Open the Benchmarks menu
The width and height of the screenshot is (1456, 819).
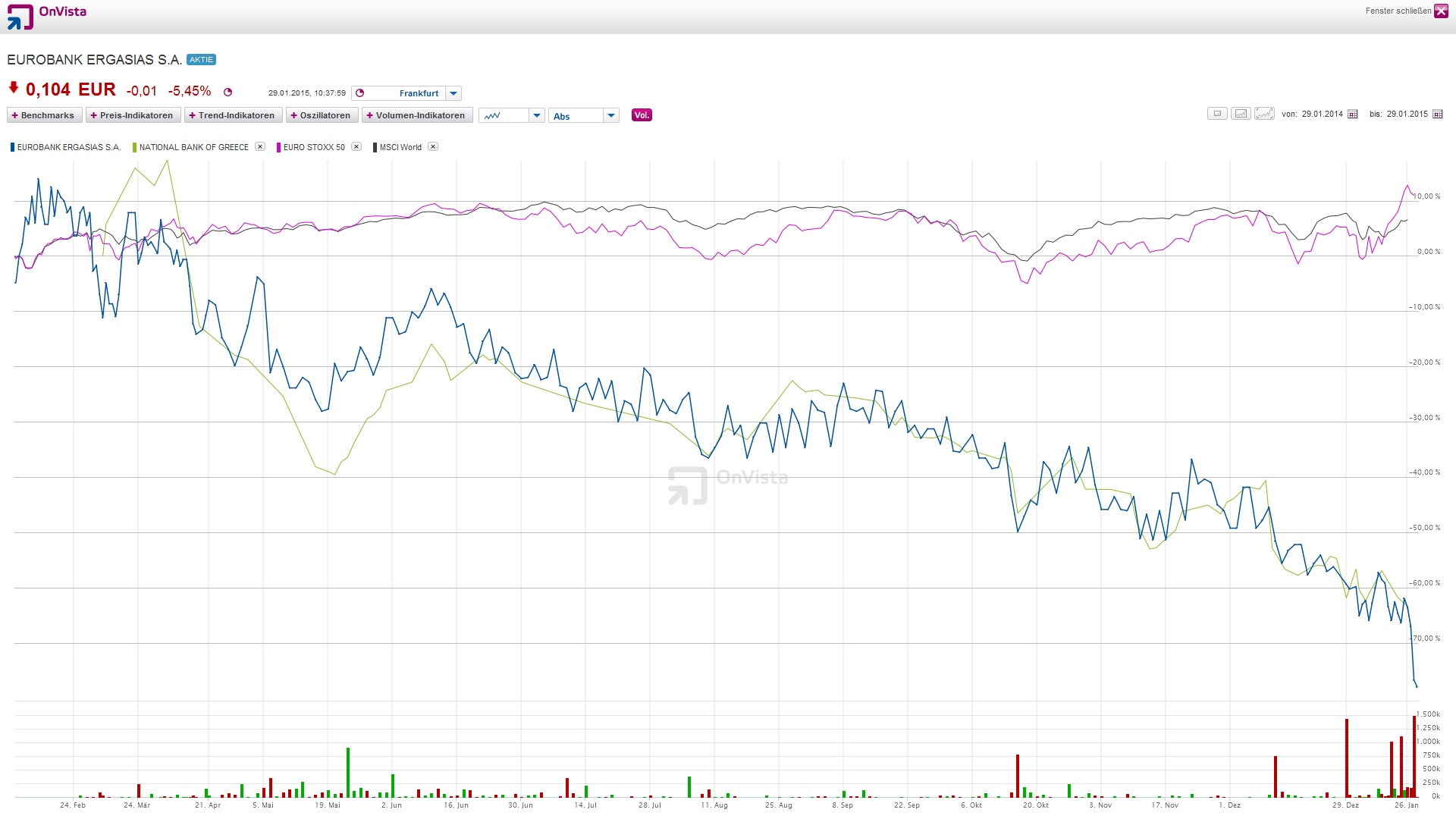tap(44, 115)
